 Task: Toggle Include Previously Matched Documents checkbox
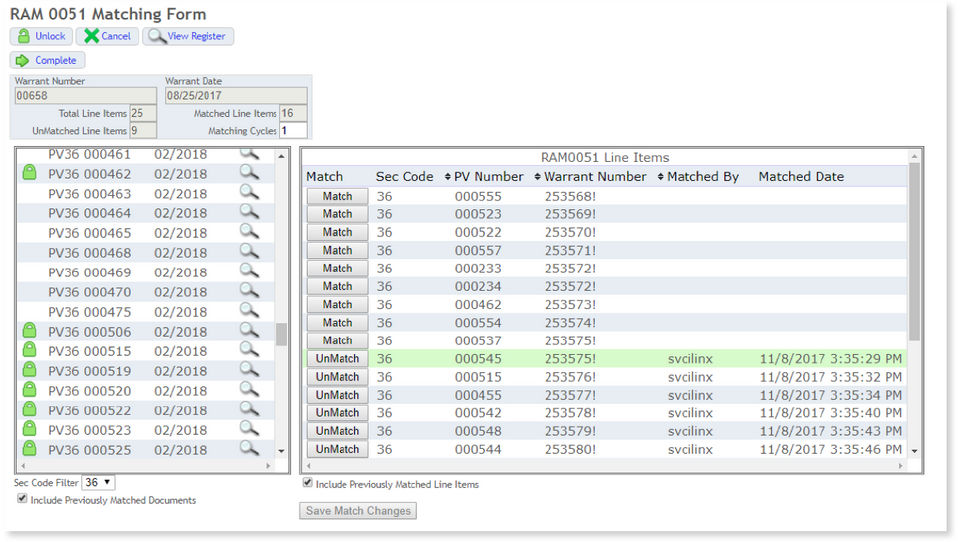[x=22, y=499]
